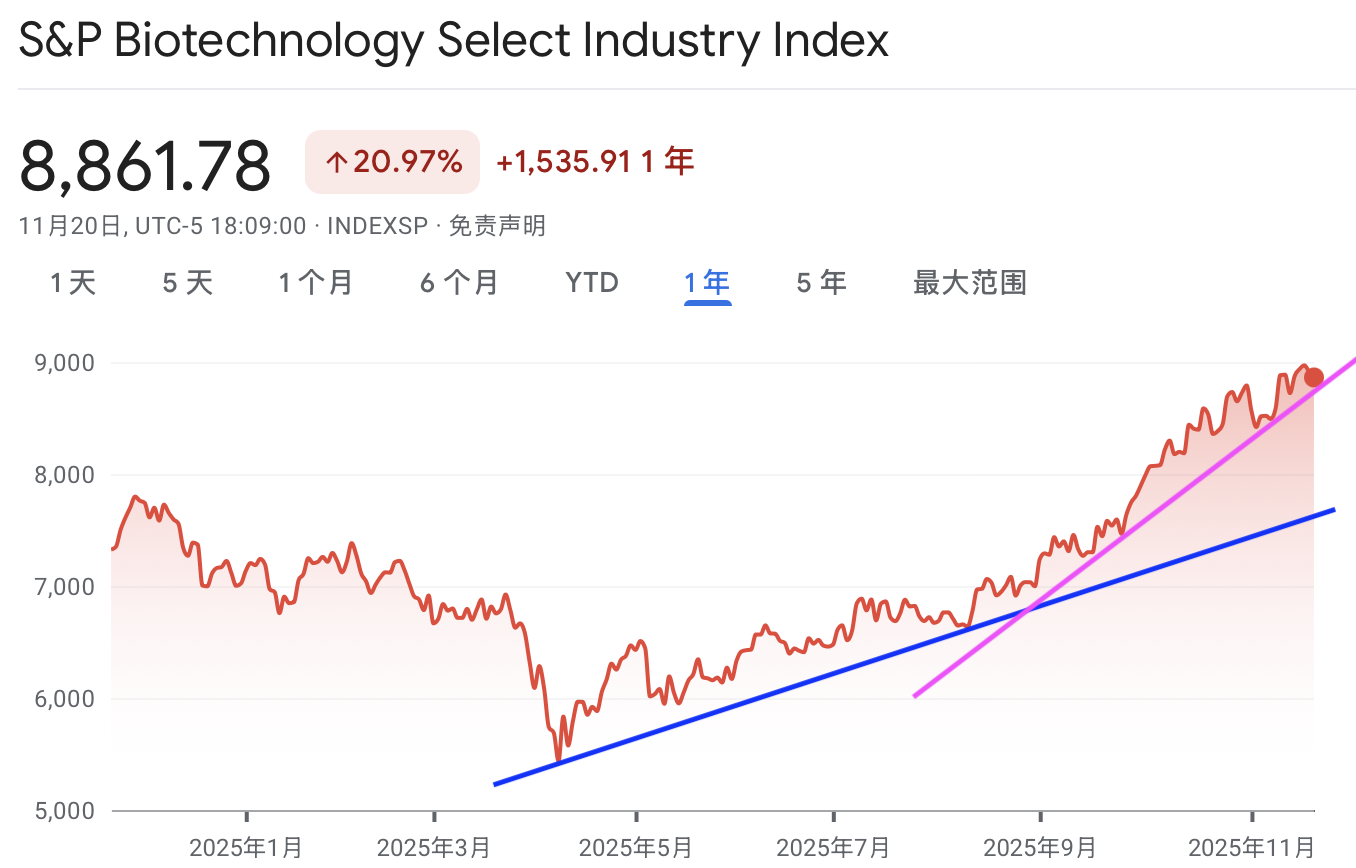
Task: Switch chart to 6 个月 range
Action: (x=459, y=283)
